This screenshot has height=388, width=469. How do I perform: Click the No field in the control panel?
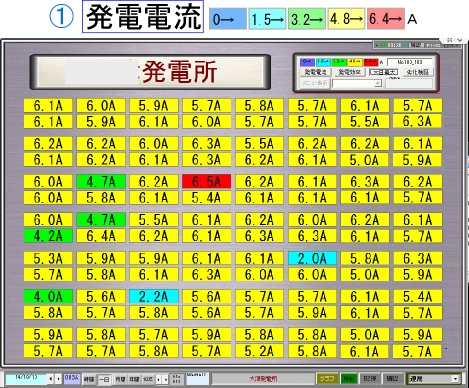(410, 62)
